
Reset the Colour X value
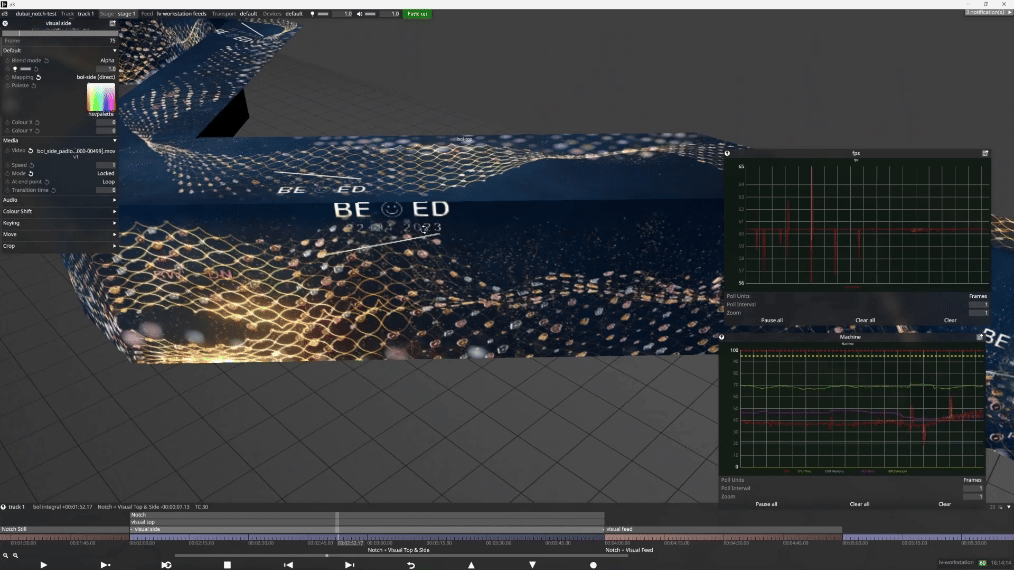38,122
